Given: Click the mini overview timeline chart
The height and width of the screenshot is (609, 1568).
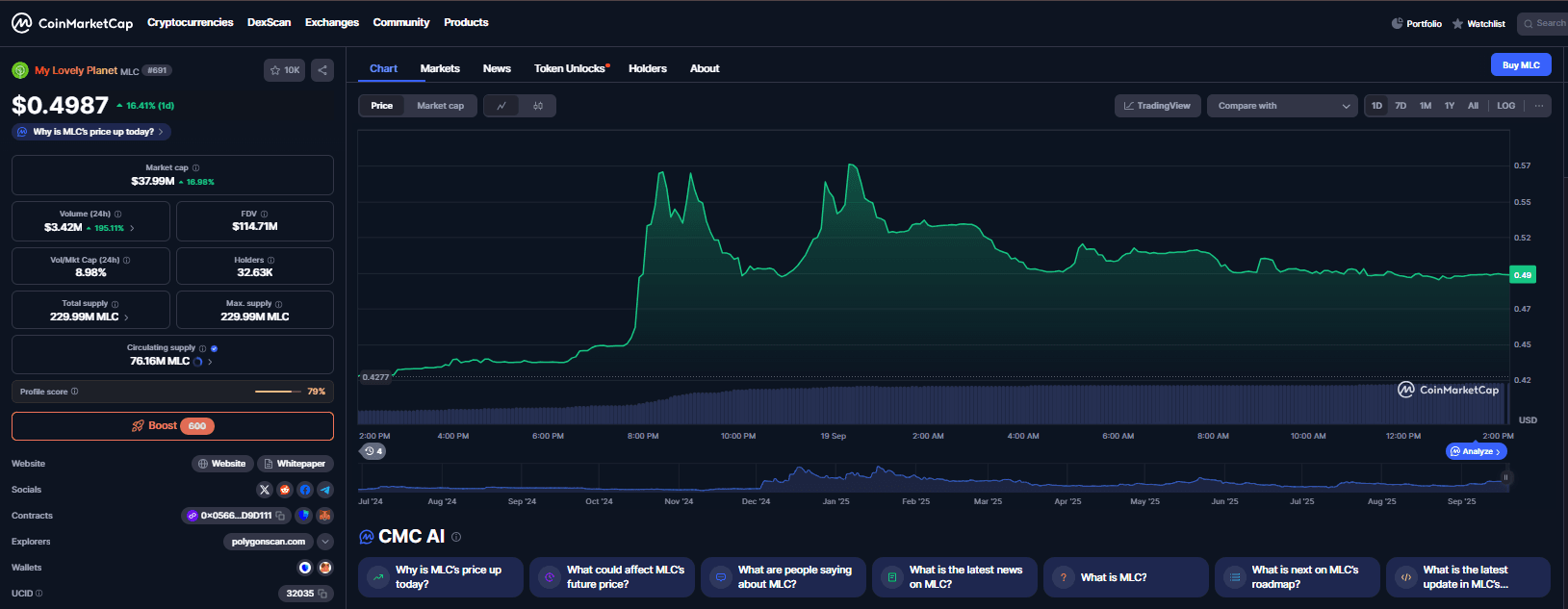Looking at the screenshot, I should tap(933, 477).
